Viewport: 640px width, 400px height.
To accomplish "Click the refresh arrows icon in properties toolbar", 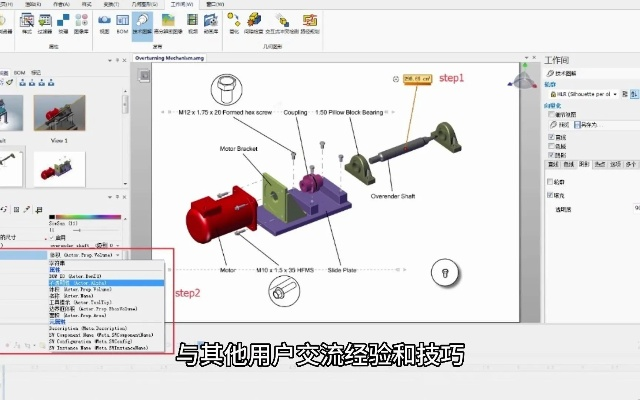I will (x=4, y=209).
